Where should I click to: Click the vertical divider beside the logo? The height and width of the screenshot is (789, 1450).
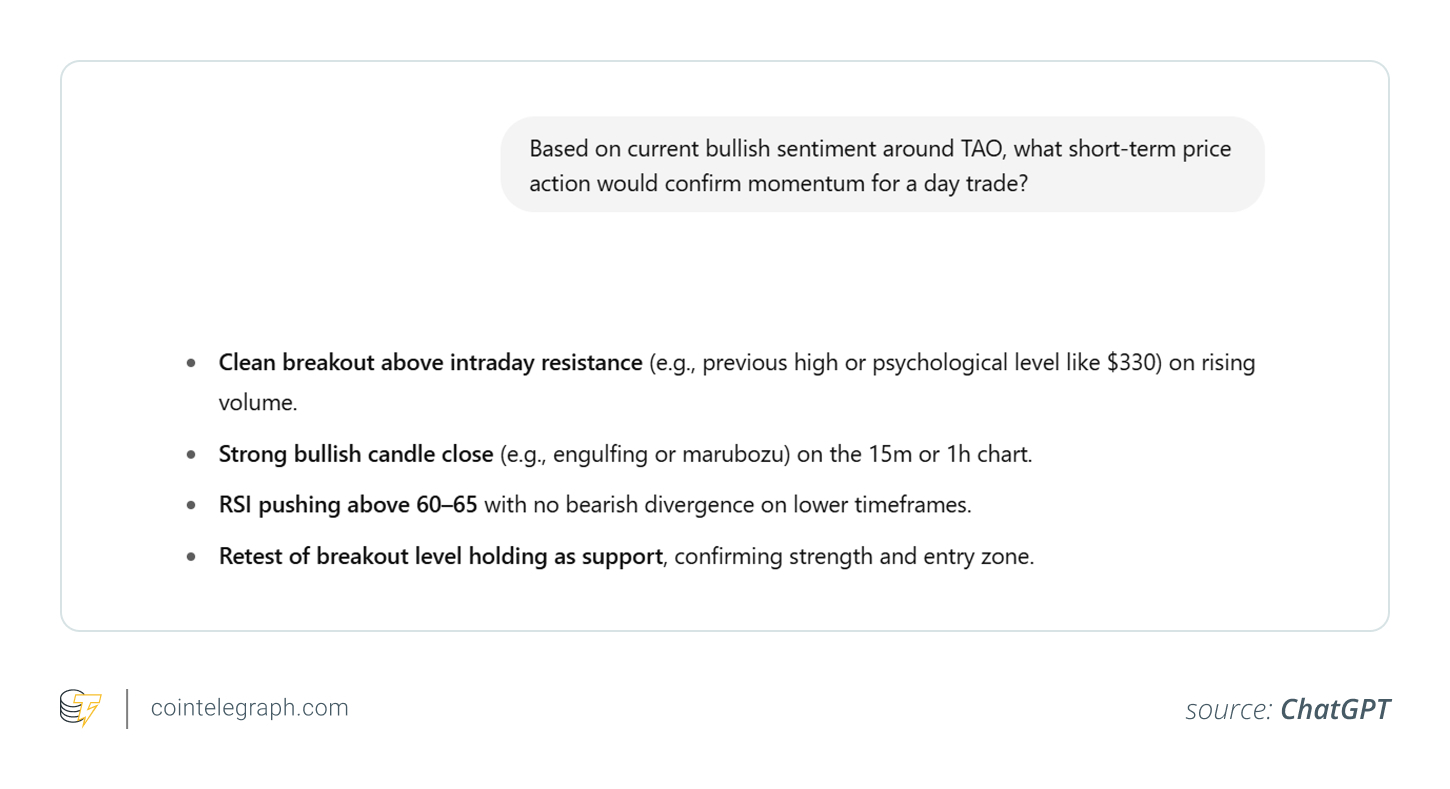tap(127, 708)
